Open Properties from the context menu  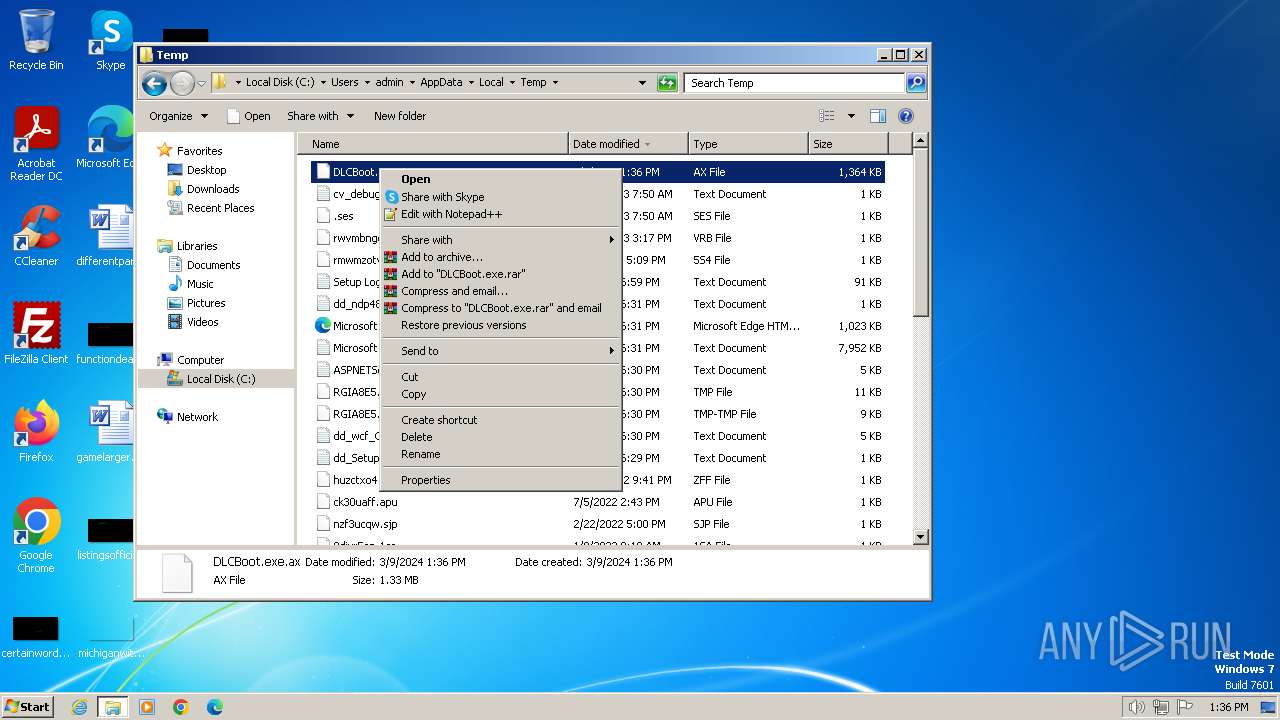500,480
